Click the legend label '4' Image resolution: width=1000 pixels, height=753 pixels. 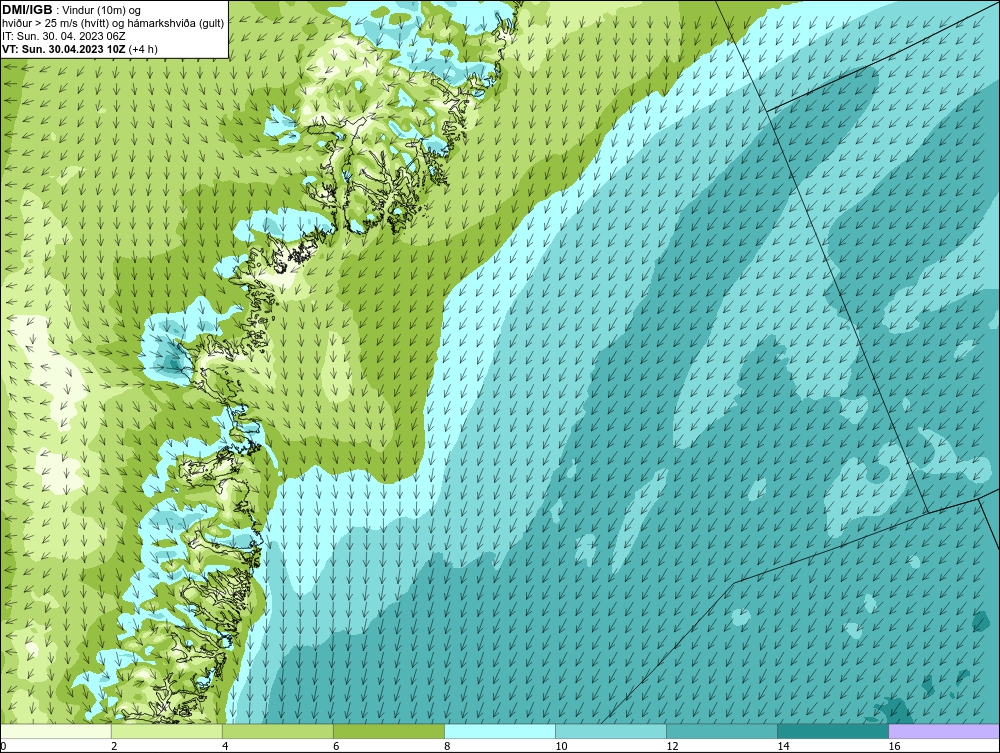(x=225, y=746)
